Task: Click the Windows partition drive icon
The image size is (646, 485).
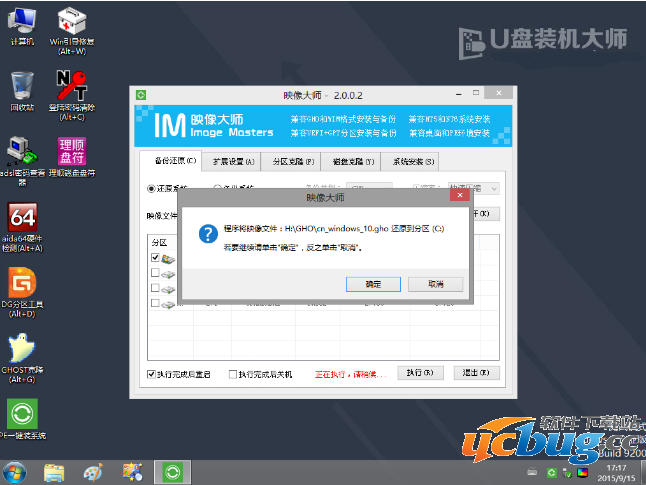Action: 168,259
